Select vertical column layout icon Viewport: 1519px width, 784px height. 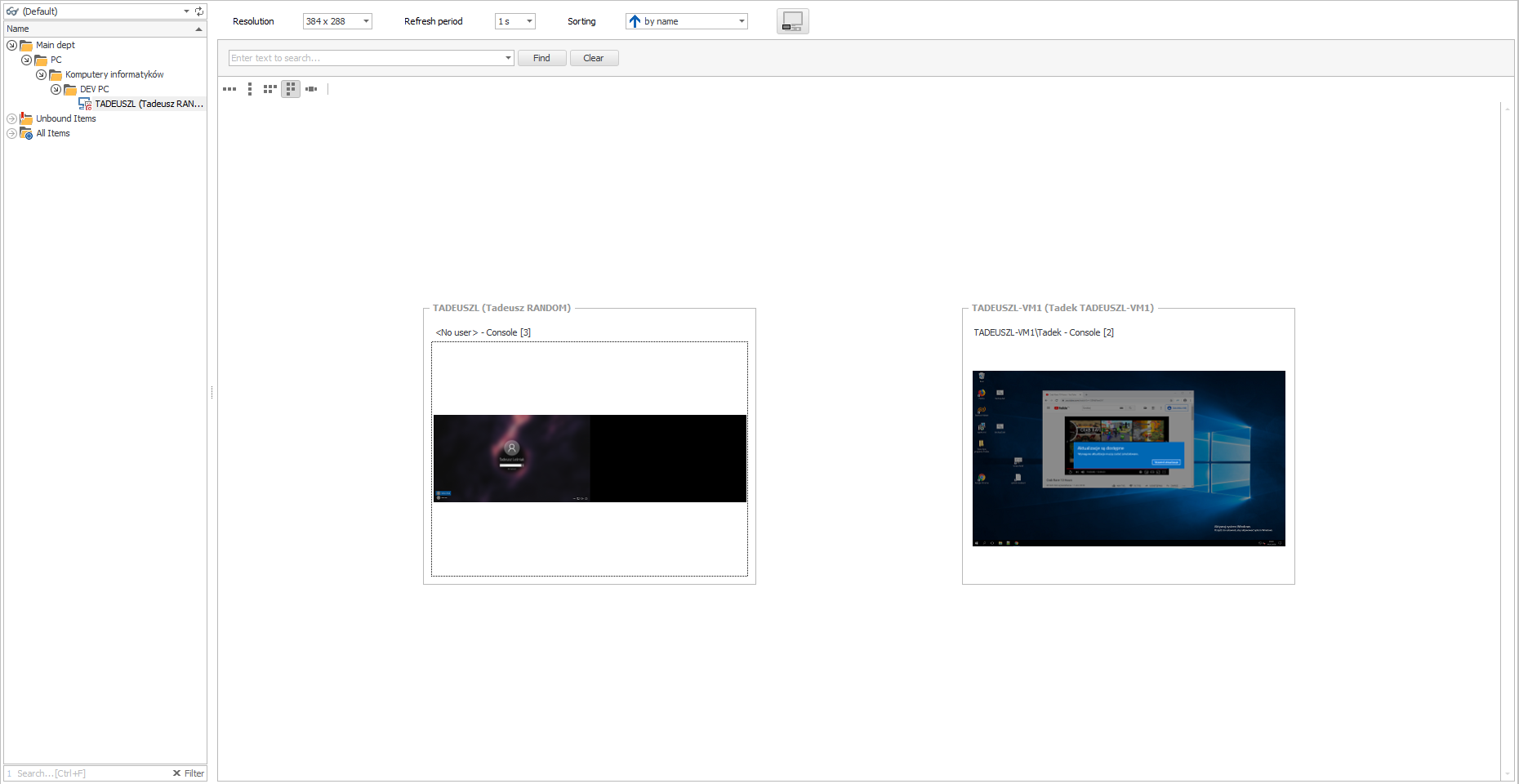pyautogui.click(x=250, y=89)
